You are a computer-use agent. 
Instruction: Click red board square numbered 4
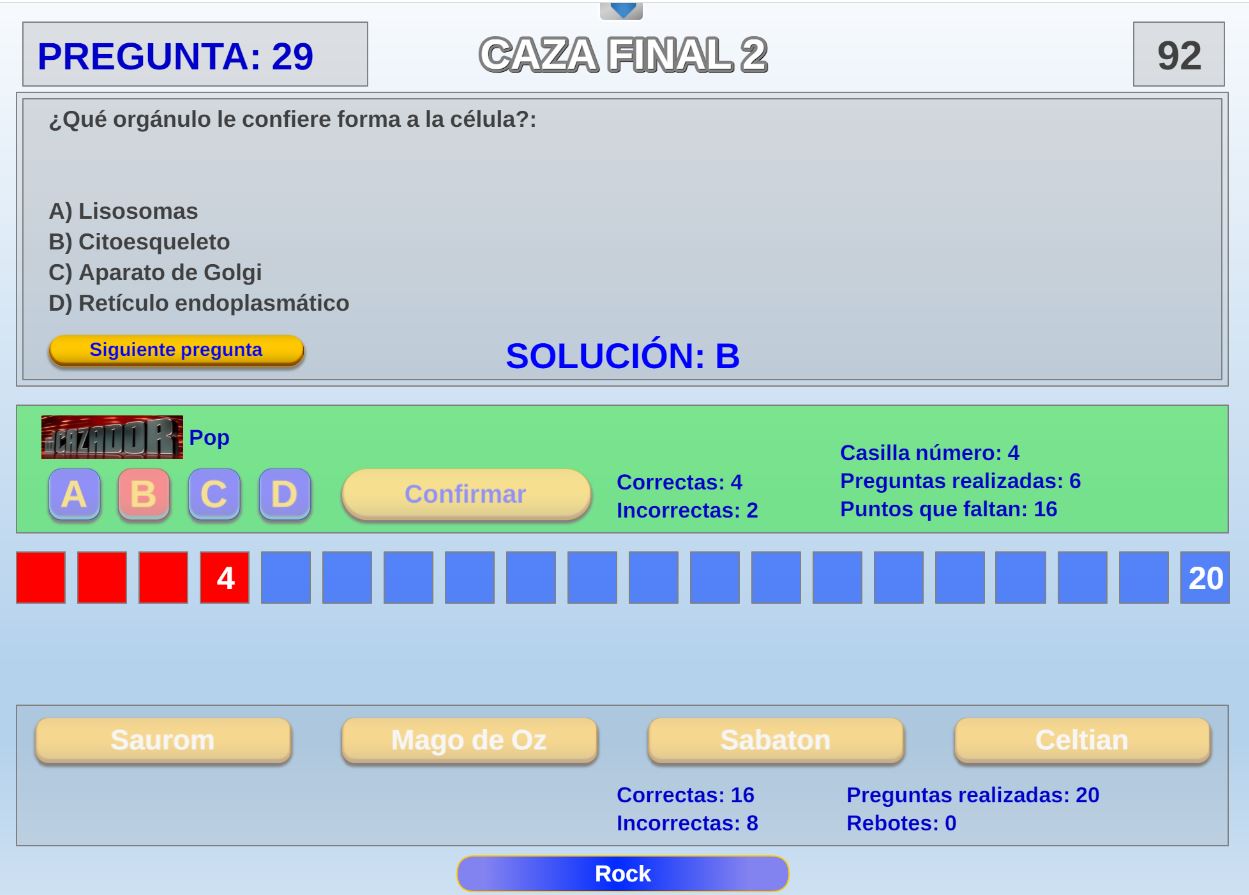[x=225, y=578]
